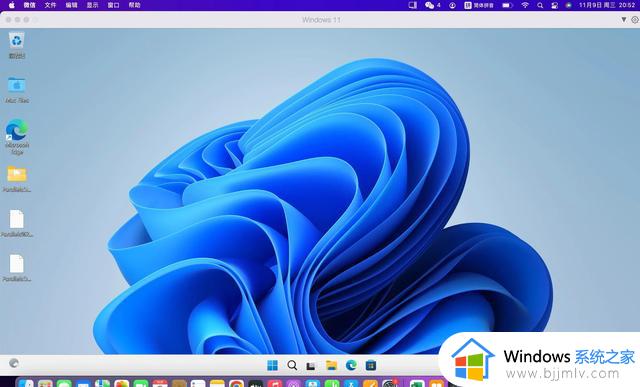The image size is (640, 387).
Task: Switch input method via 简体拼音 indicator
Action: (479, 5)
